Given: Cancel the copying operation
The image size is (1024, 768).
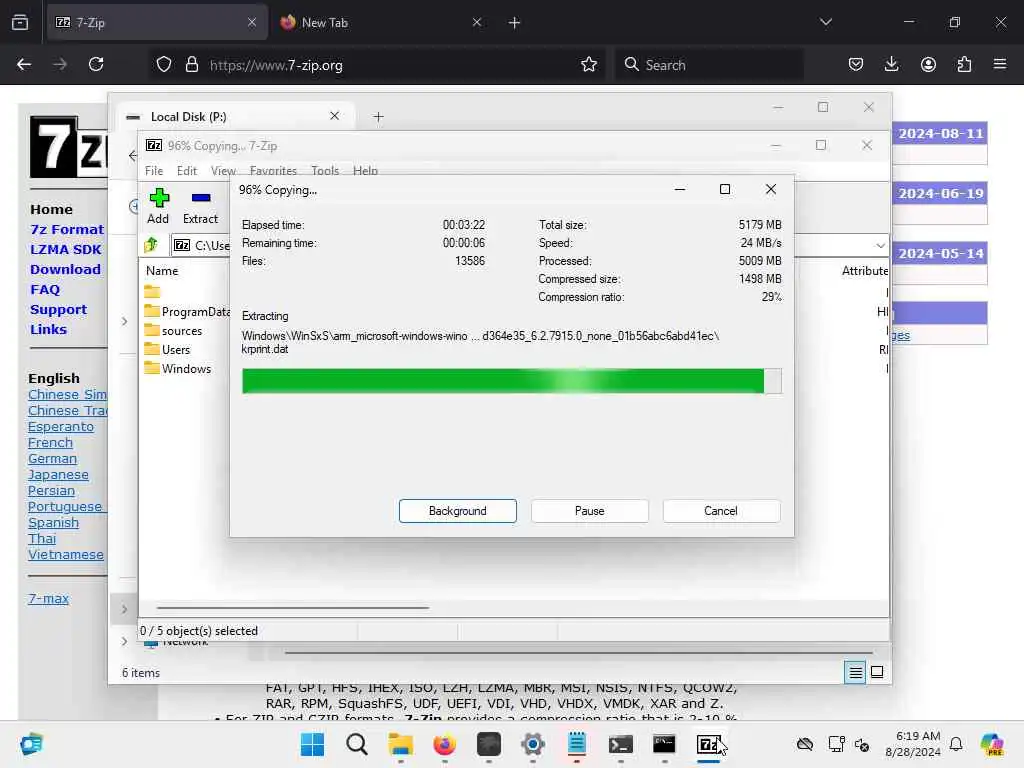Looking at the screenshot, I should point(721,511).
